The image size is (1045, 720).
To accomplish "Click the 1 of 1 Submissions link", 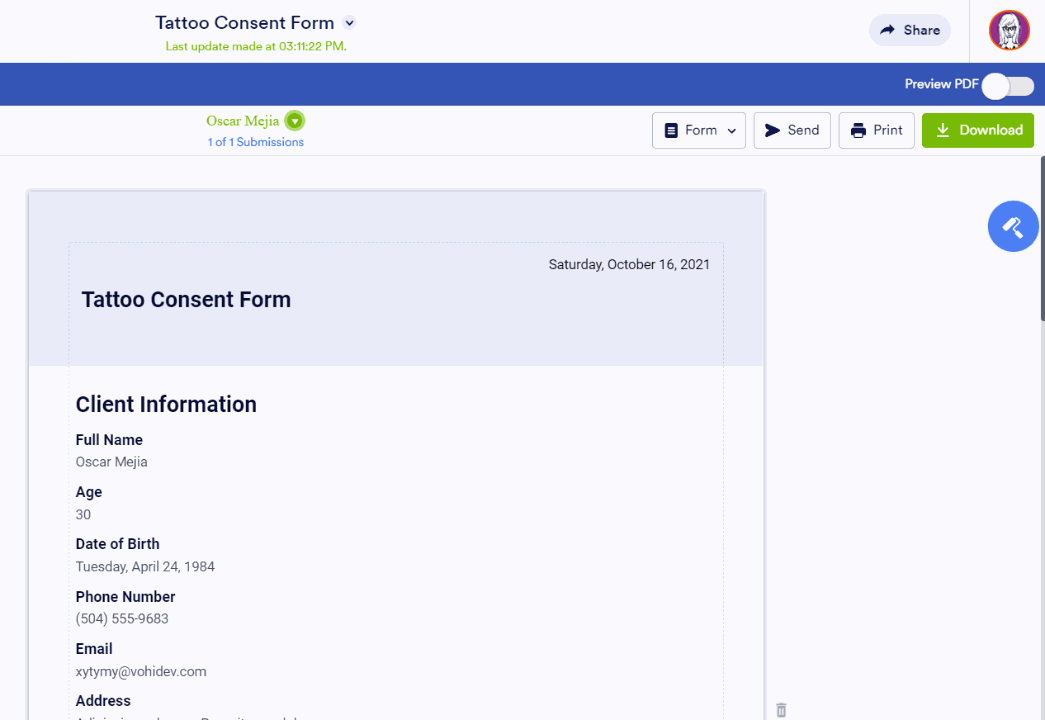I will [x=255, y=142].
